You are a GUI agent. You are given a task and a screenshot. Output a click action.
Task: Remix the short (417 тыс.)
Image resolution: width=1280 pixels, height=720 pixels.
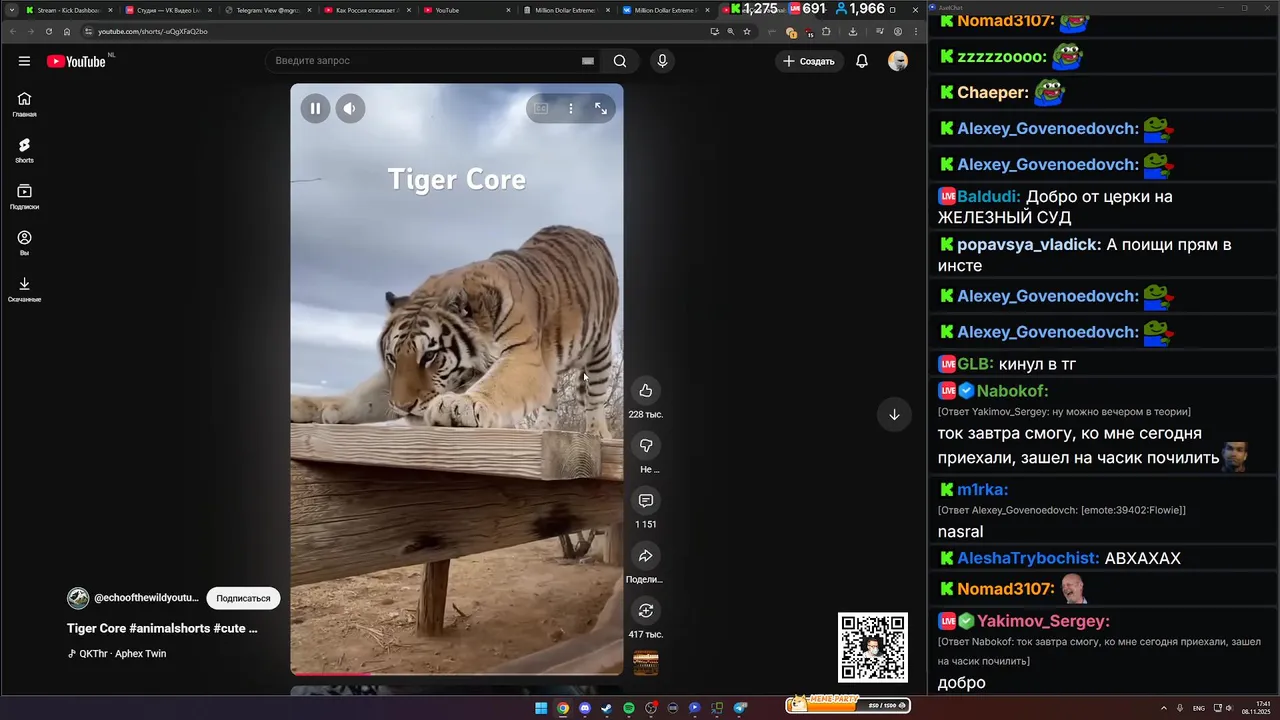pos(645,610)
